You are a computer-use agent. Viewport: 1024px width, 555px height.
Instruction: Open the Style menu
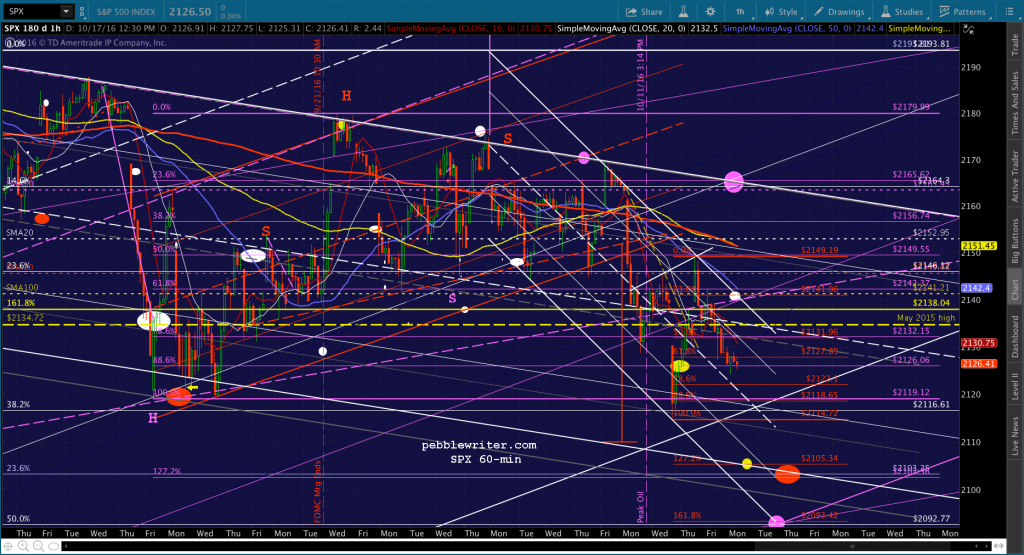pyautogui.click(x=782, y=12)
